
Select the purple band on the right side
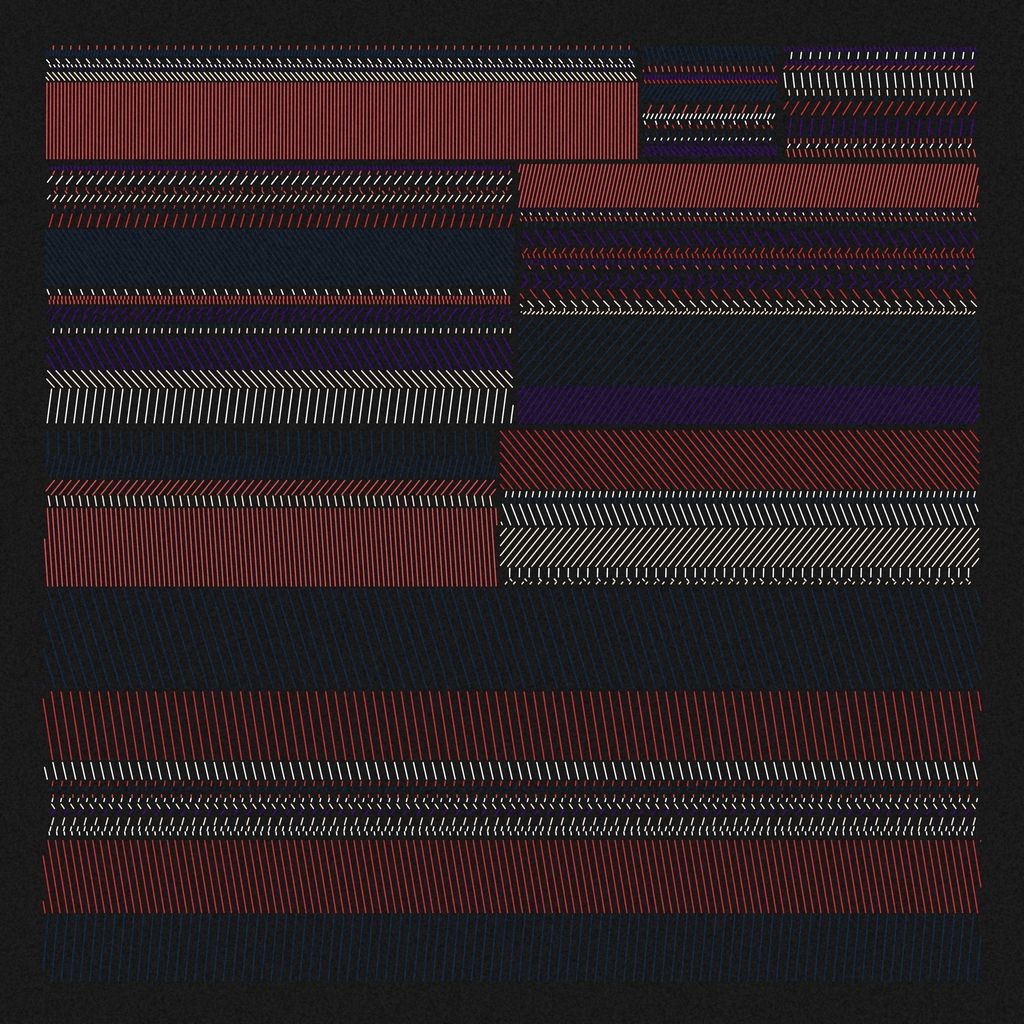click(748, 403)
